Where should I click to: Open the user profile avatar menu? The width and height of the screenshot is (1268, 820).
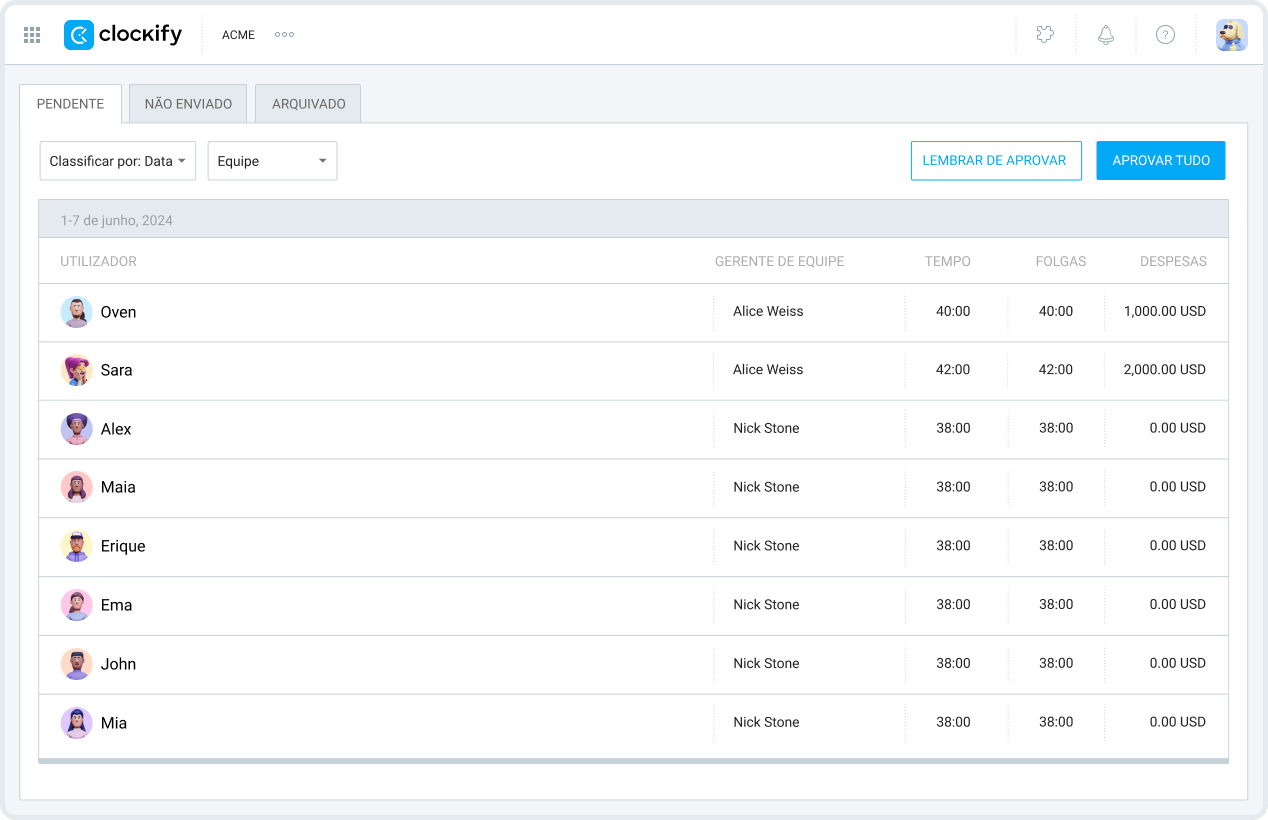1231,35
